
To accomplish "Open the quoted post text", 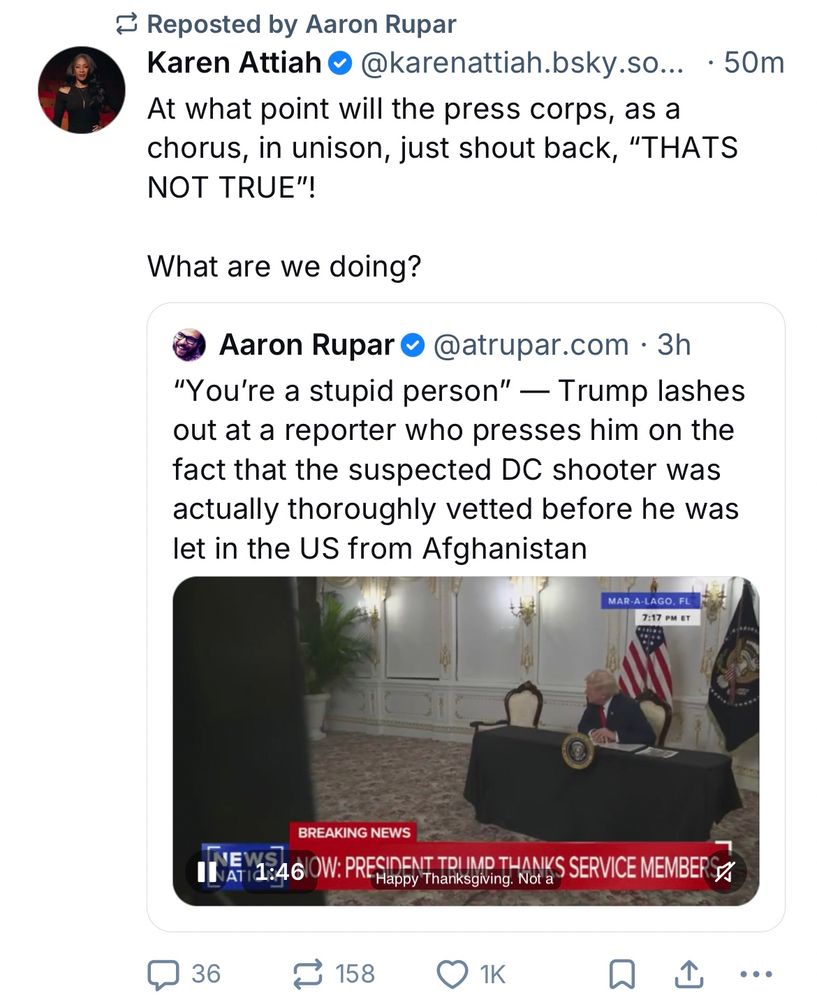I will (x=458, y=469).
